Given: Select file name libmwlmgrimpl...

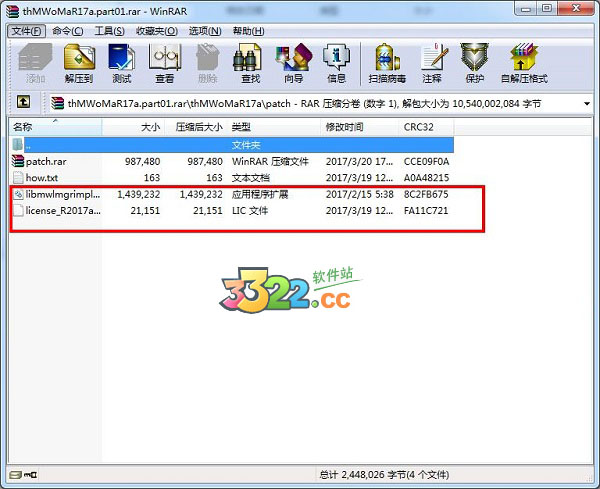Looking at the screenshot, I should [x=63, y=194].
